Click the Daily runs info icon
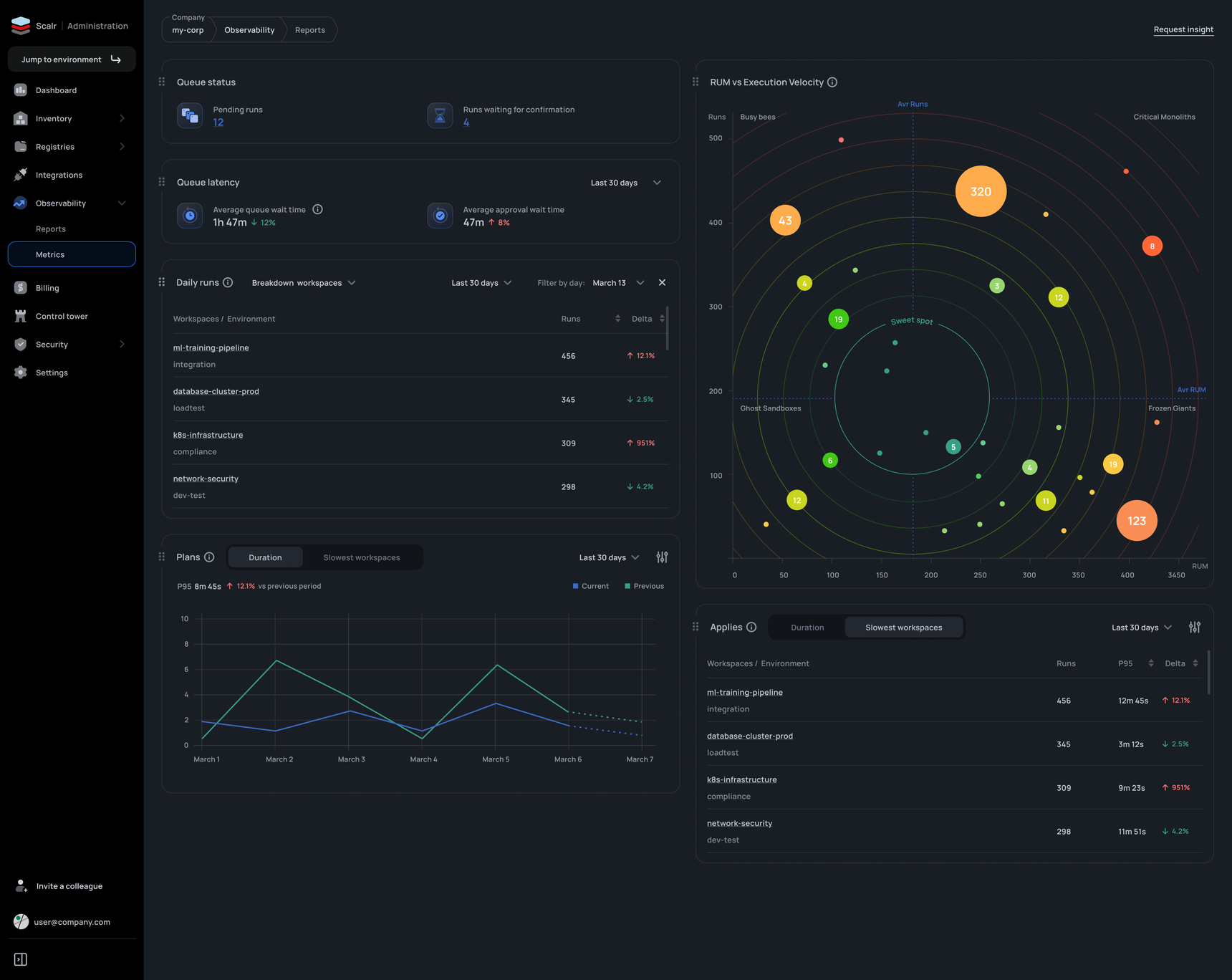The width and height of the screenshot is (1232, 980). [x=228, y=282]
